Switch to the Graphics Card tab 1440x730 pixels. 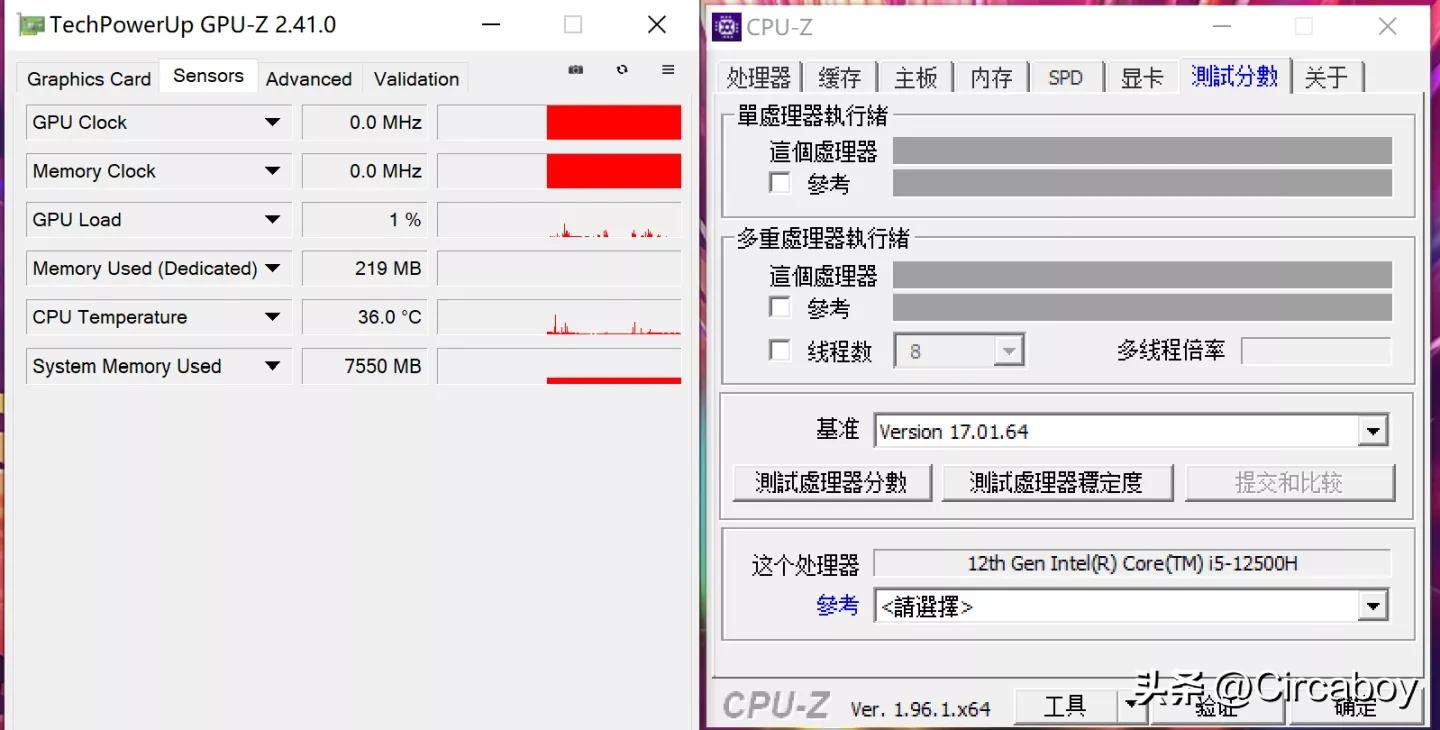87,78
